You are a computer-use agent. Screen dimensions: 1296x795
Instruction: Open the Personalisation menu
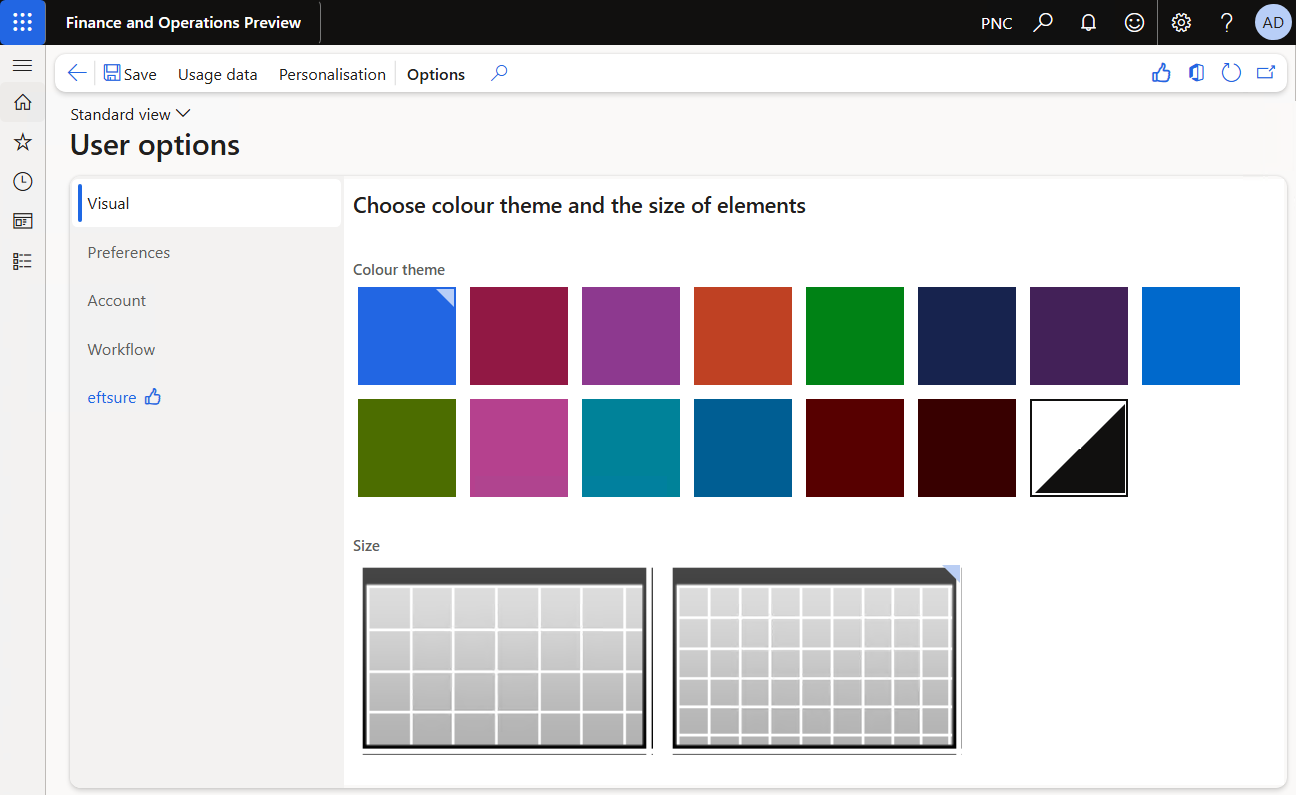tap(332, 74)
